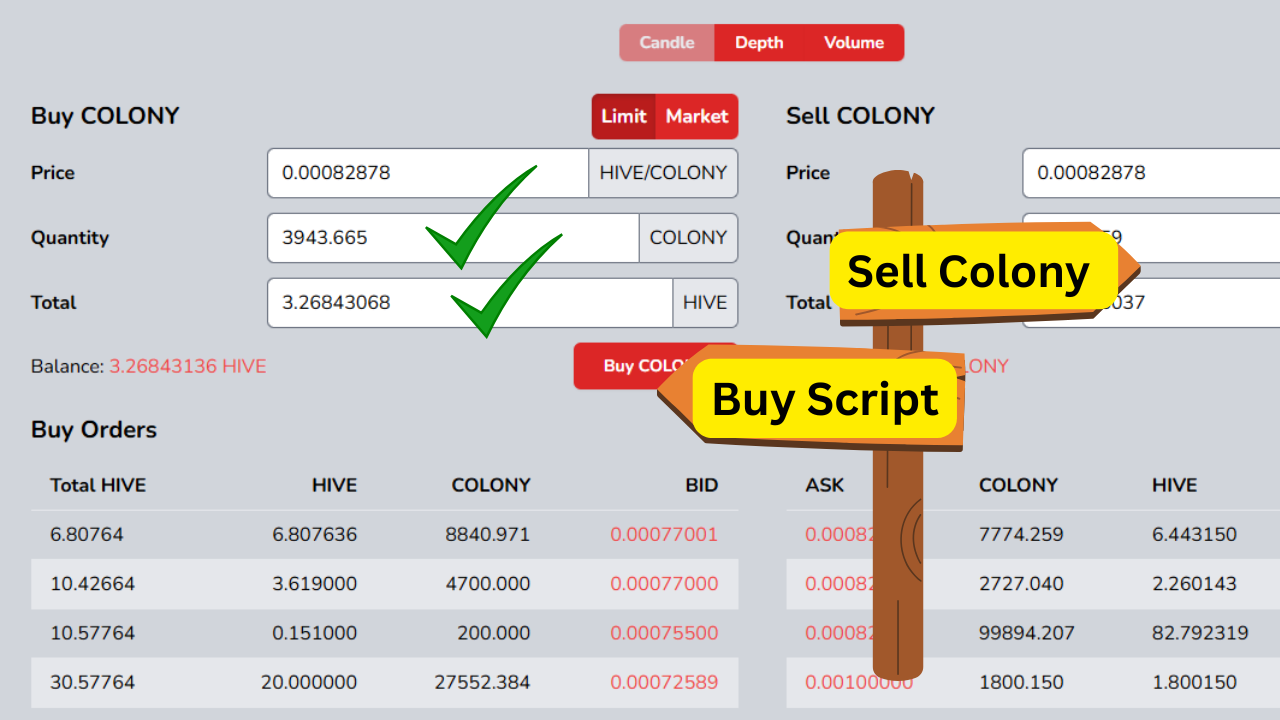The height and width of the screenshot is (720, 1280).
Task: Switch to the Depth chart tab
Action: tap(759, 42)
